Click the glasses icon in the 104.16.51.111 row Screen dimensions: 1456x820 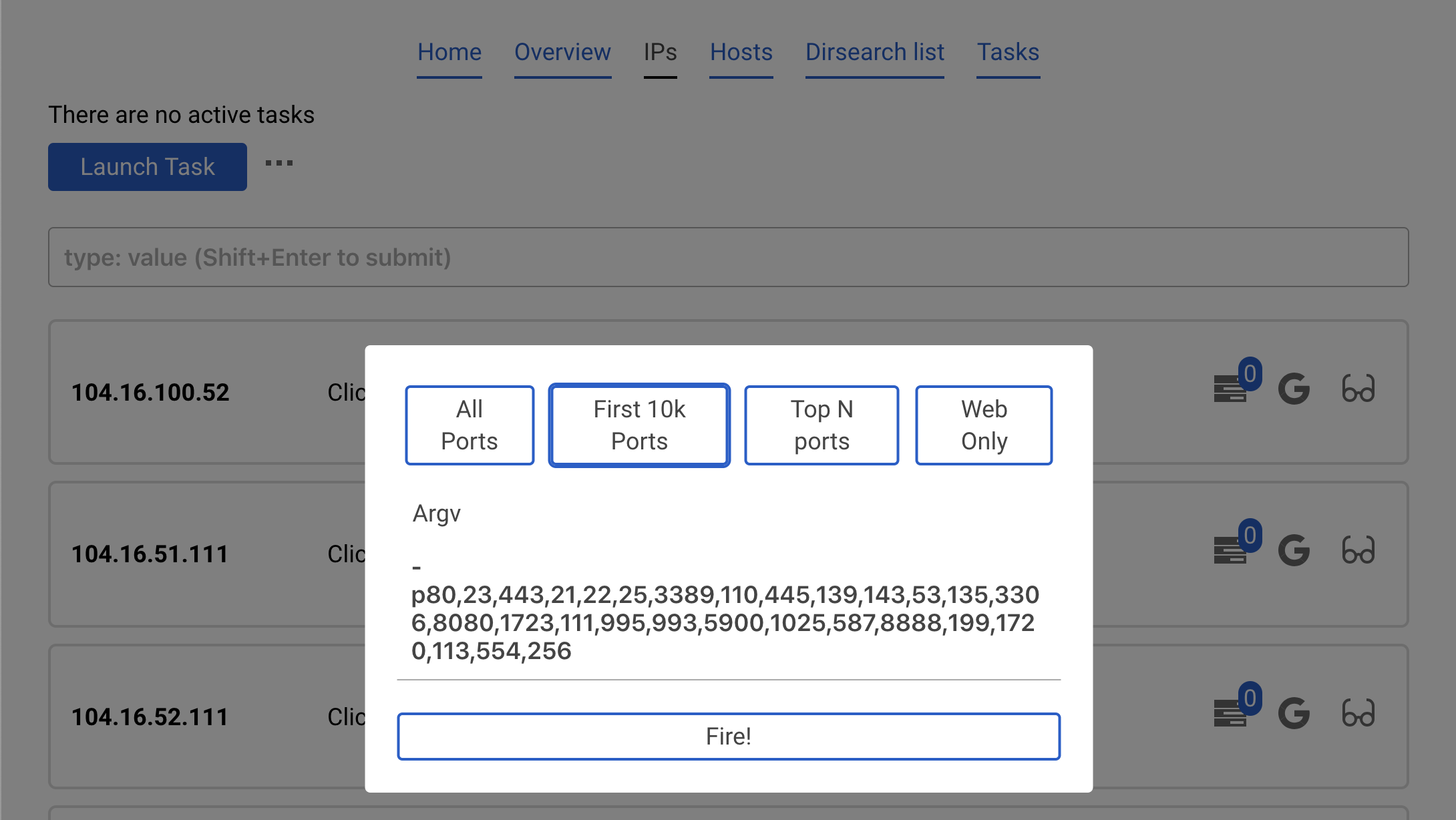click(x=1358, y=551)
